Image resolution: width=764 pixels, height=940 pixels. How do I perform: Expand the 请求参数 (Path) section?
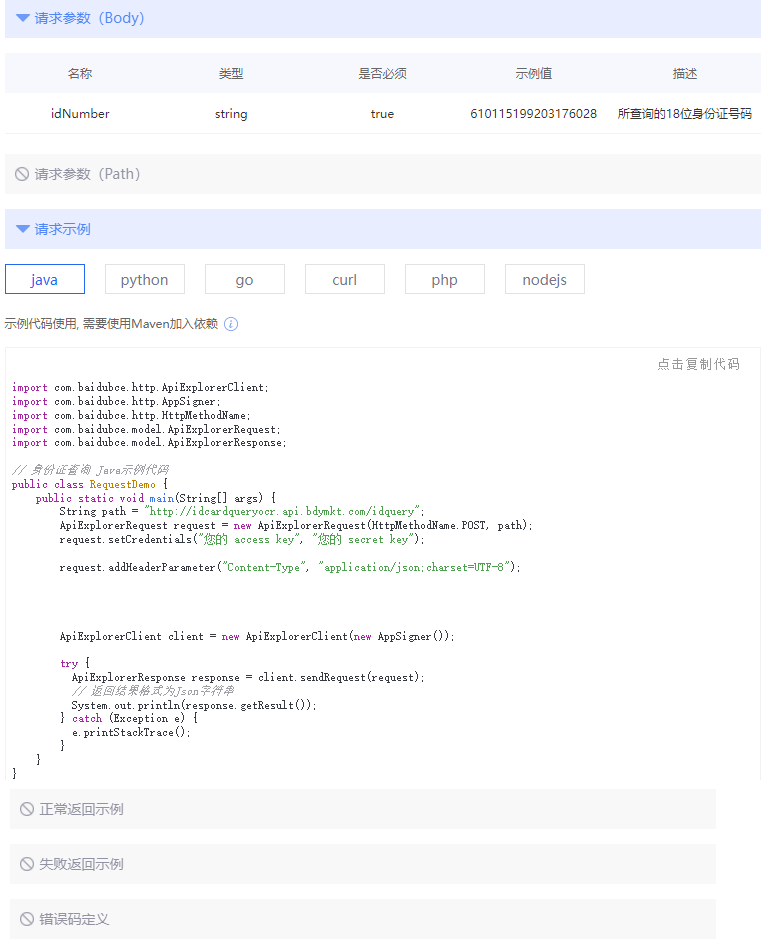pos(383,174)
